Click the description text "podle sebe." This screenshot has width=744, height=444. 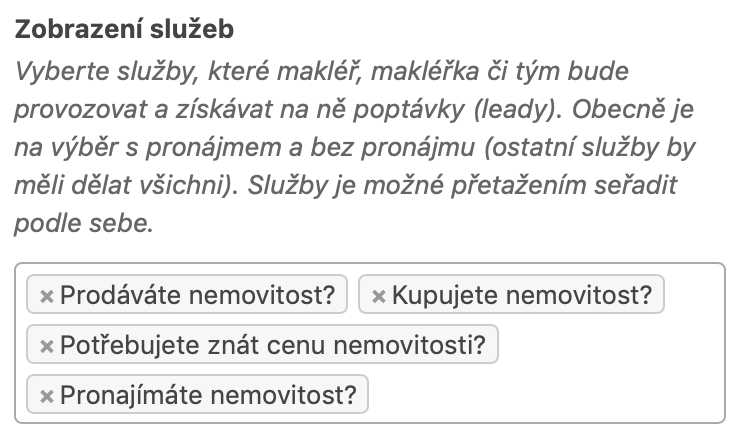point(84,224)
